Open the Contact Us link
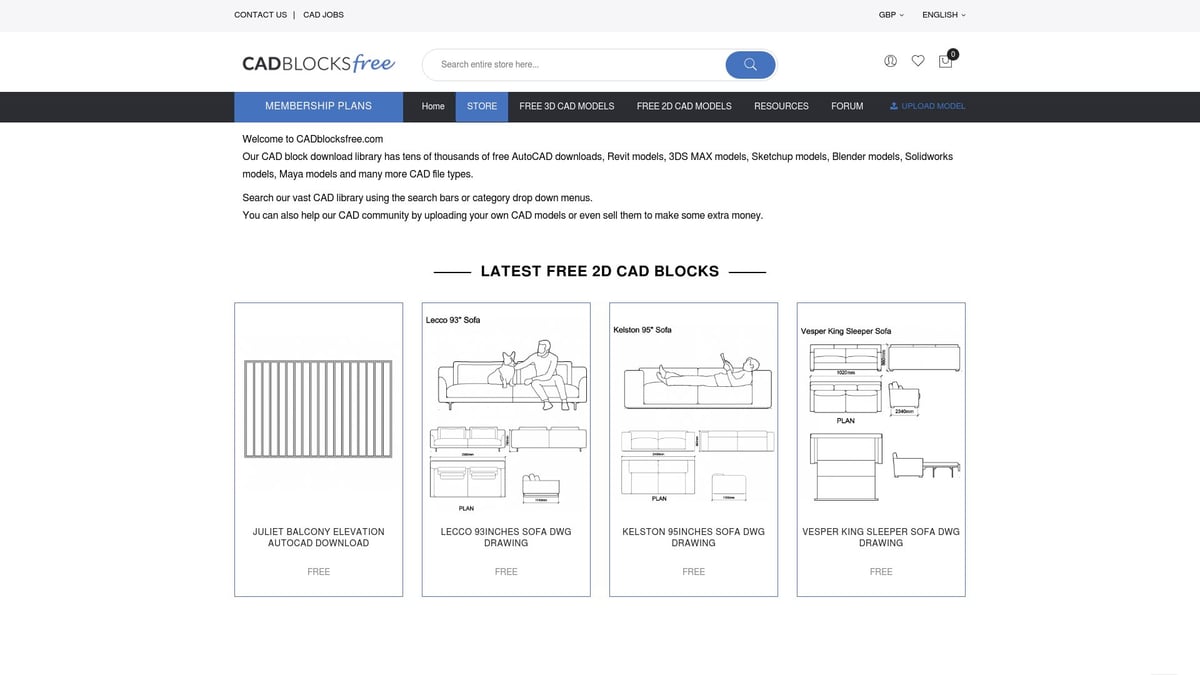 (x=260, y=15)
